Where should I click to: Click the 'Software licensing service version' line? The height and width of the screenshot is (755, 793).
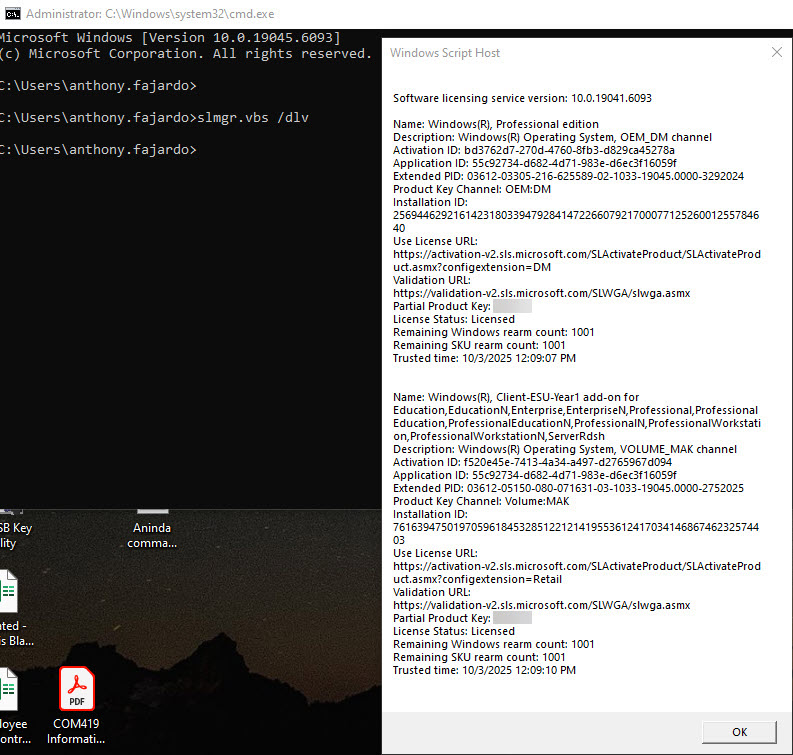[x=522, y=98]
